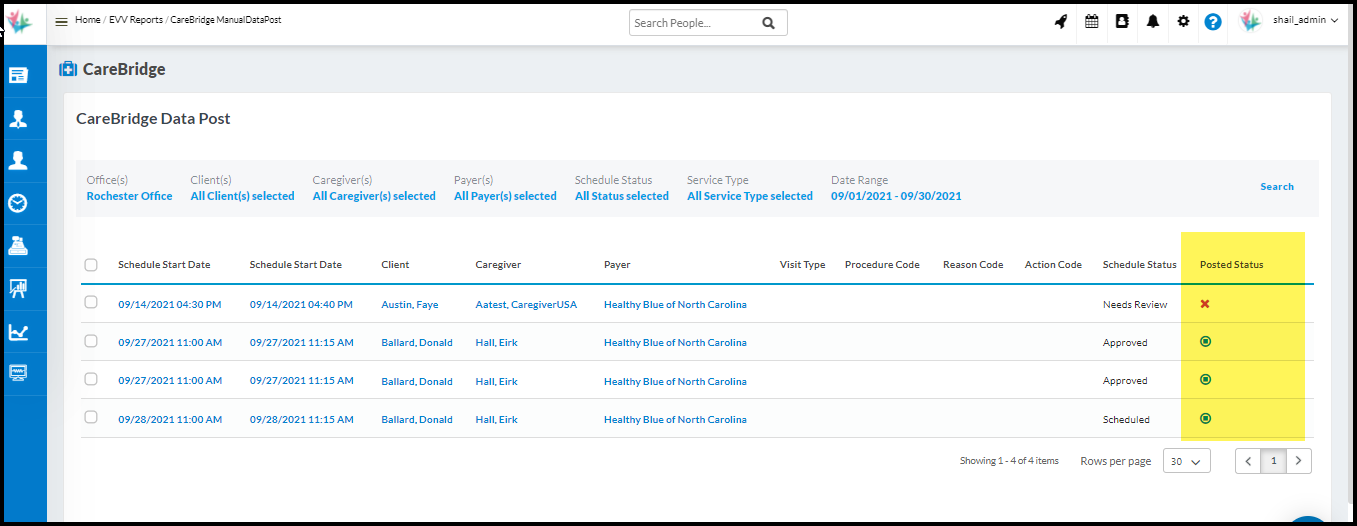
Task: Select checkbox for the 09/28/2021 schedule row
Action: click(91, 418)
